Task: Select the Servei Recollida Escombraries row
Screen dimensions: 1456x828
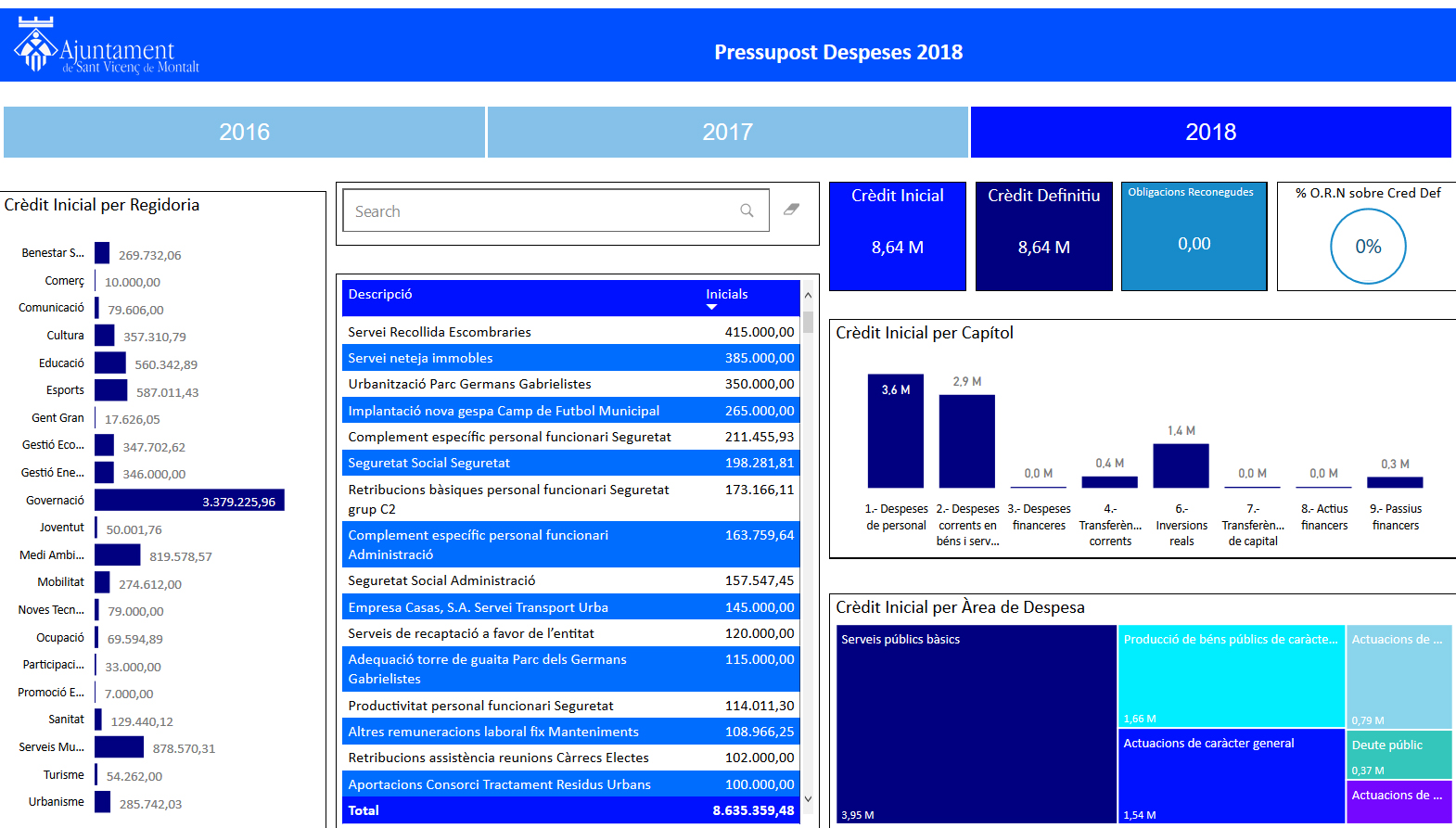Action: [x=569, y=332]
